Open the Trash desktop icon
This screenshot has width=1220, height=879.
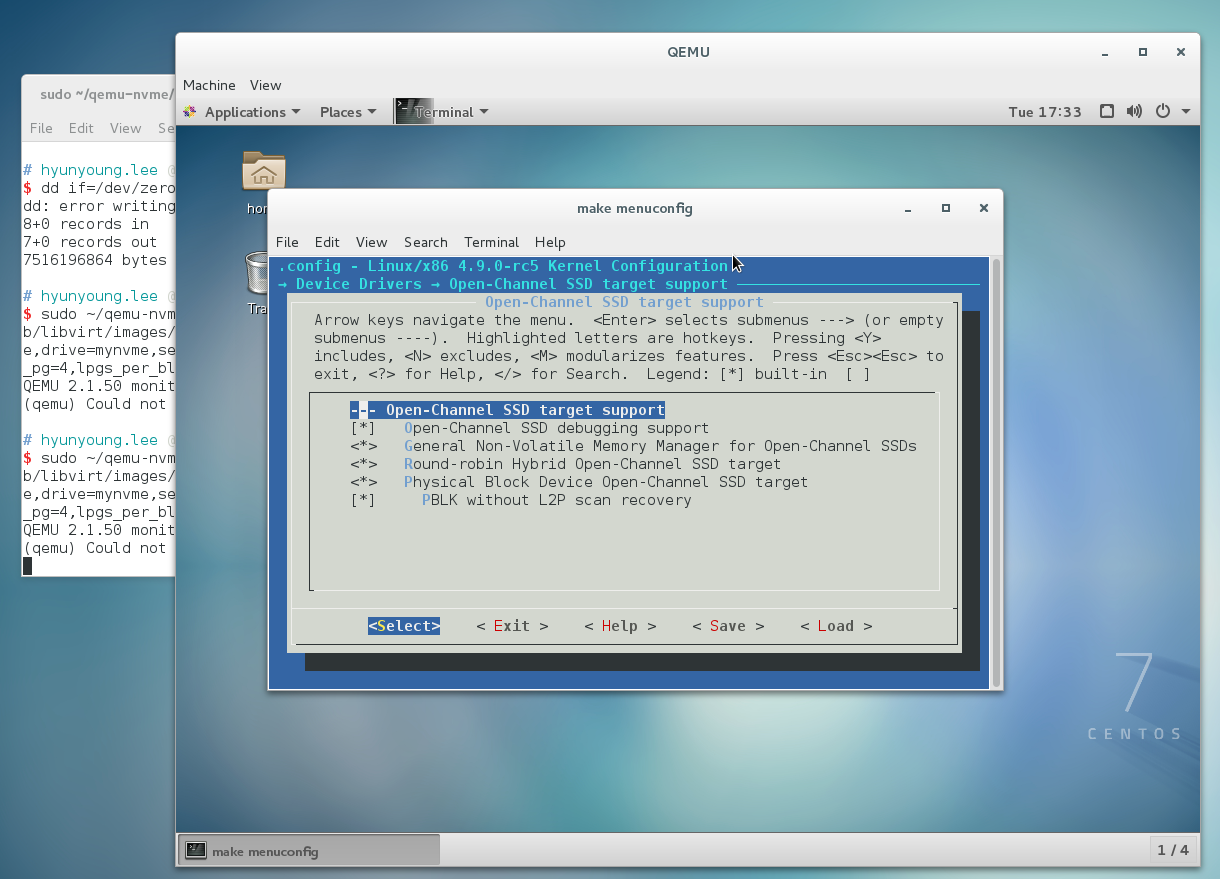pyautogui.click(x=259, y=272)
